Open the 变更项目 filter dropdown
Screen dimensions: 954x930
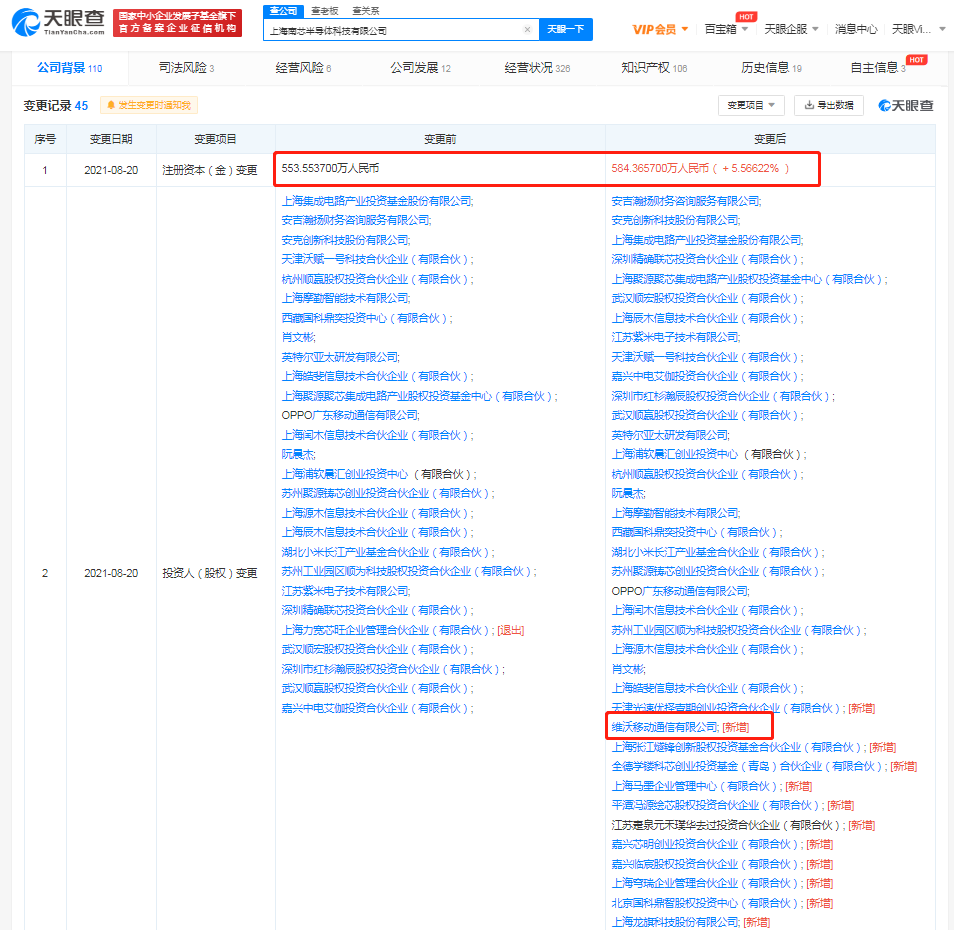(751, 105)
